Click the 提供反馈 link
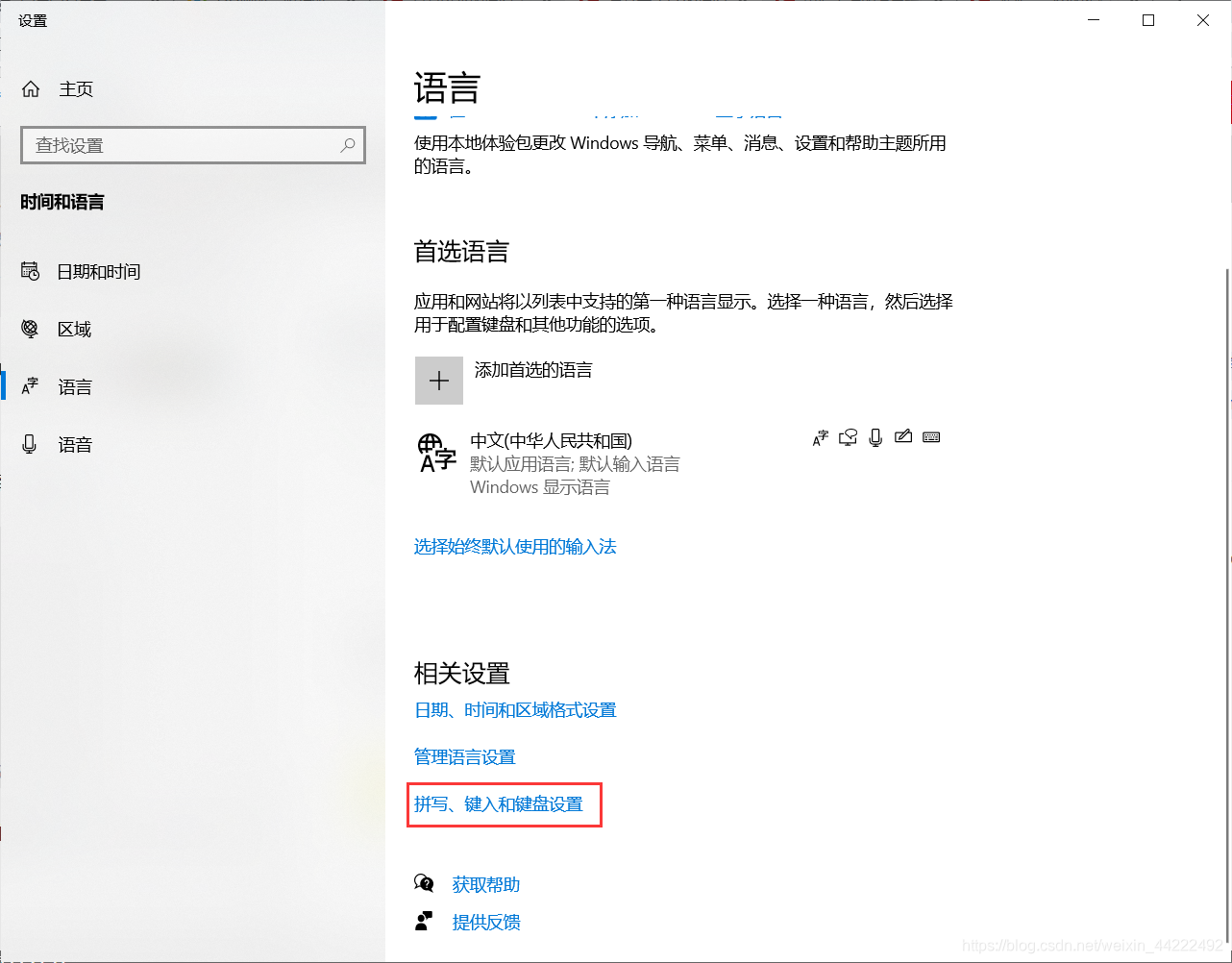This screenshot has width=1232, height=963. point(486,923)
